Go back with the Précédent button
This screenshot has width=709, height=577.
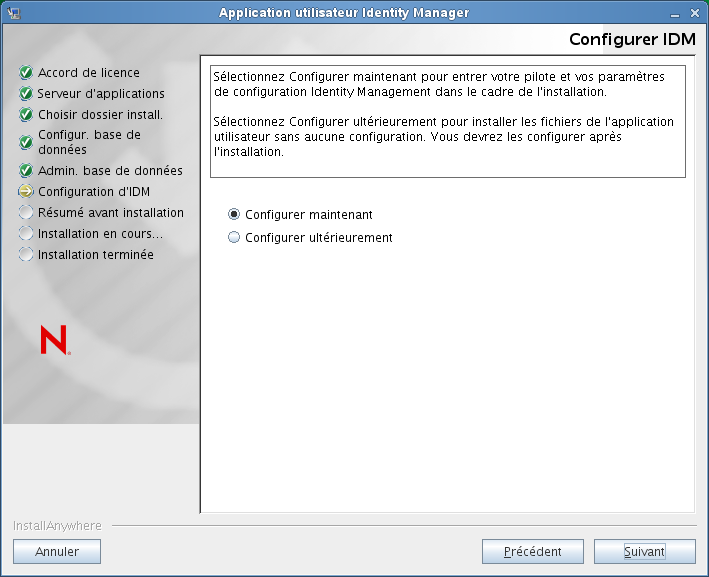[533, 551]
